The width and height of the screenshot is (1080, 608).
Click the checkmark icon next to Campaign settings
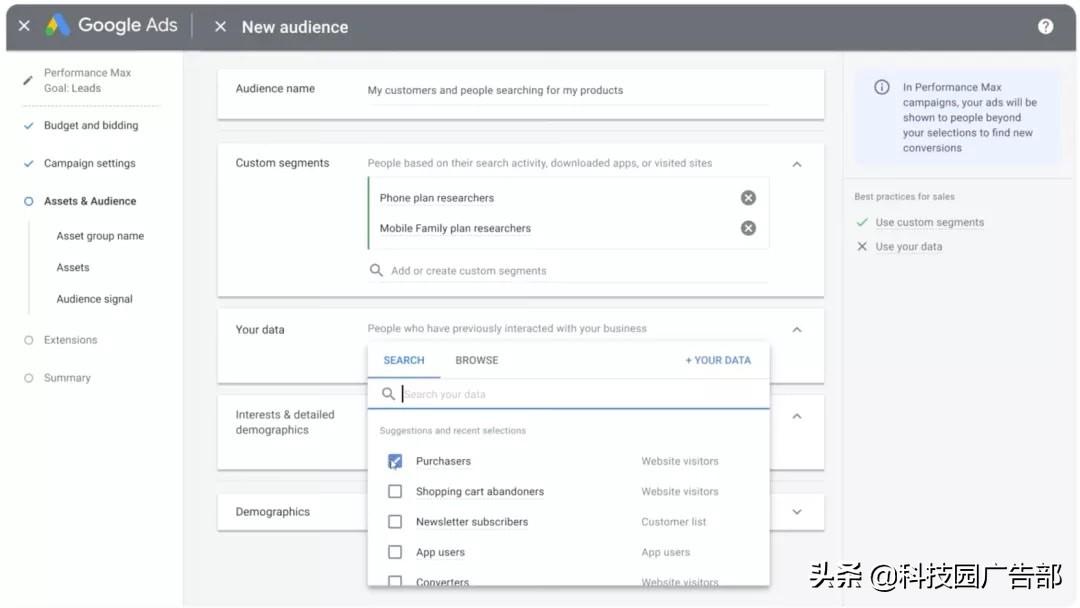pos(28,163)
